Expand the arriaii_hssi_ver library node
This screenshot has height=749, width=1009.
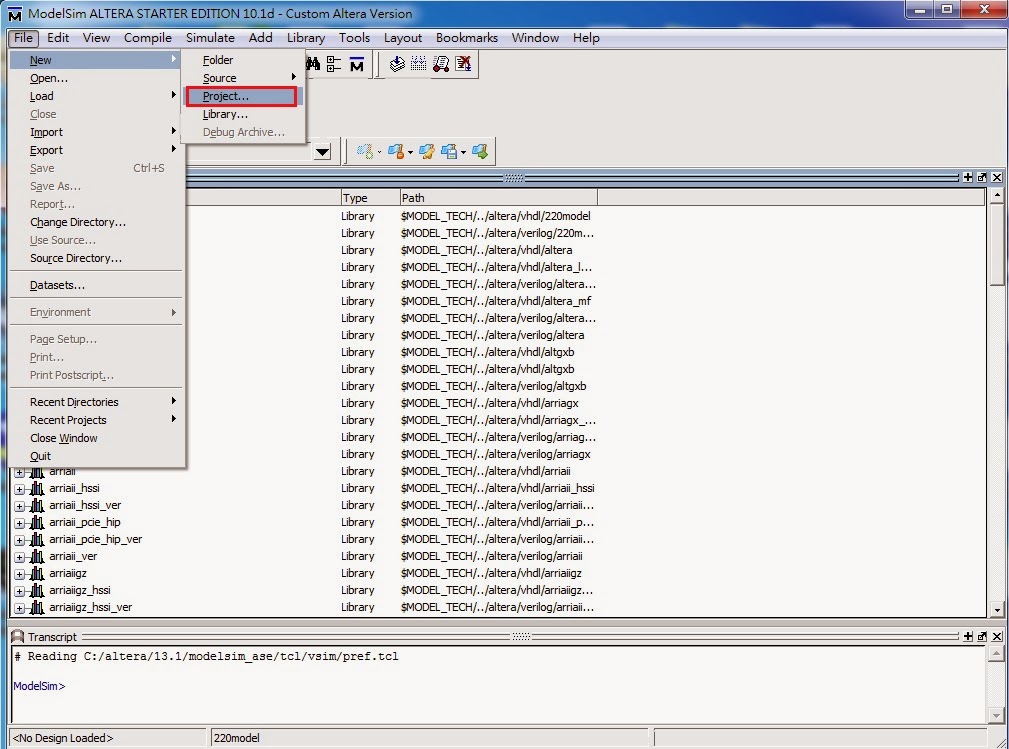tap(19, 506)
